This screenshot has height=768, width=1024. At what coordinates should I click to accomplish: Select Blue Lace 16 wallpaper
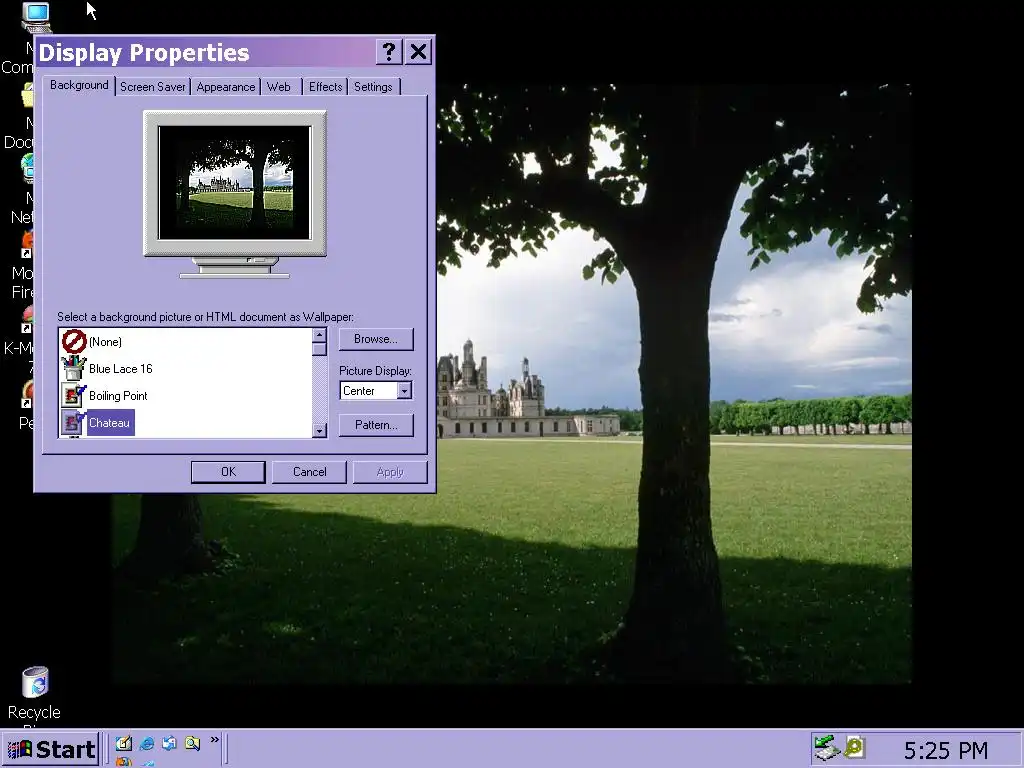point(121,369)
